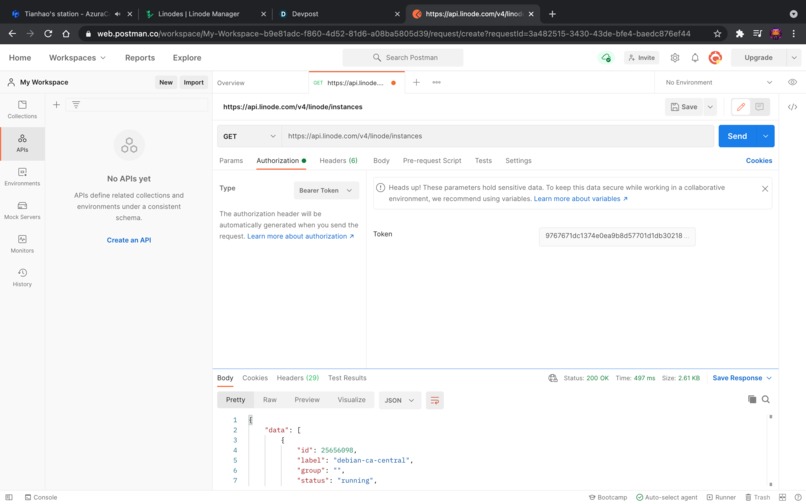This screenshot has width=806, height=504.
Task: Reload the browser page
Action: click(48, 33)
